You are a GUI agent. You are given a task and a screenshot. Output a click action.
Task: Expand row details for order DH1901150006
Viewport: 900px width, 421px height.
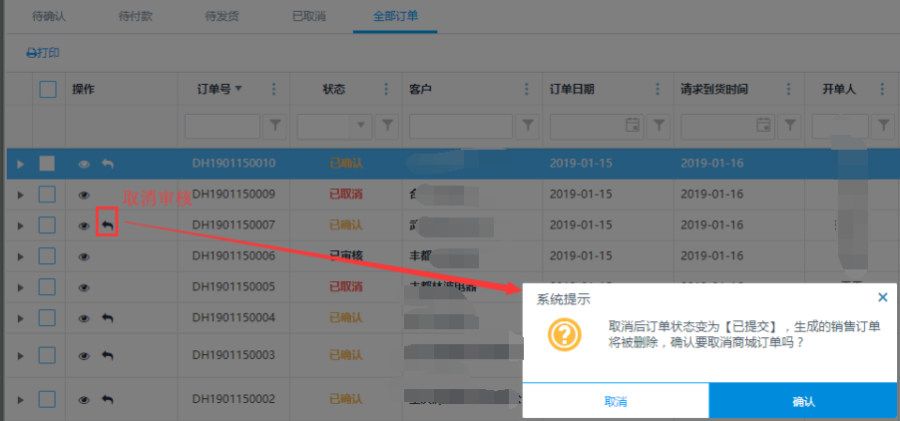19,256
